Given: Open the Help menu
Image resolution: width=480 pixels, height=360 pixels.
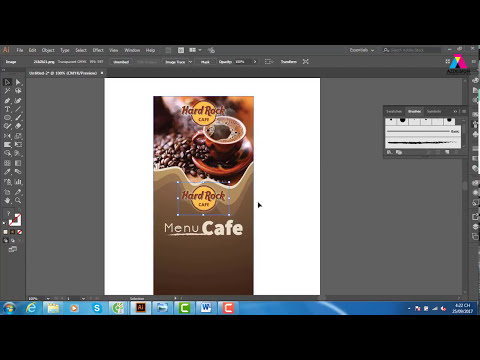Looking at the screenshot, I should [x=150, y=50].
